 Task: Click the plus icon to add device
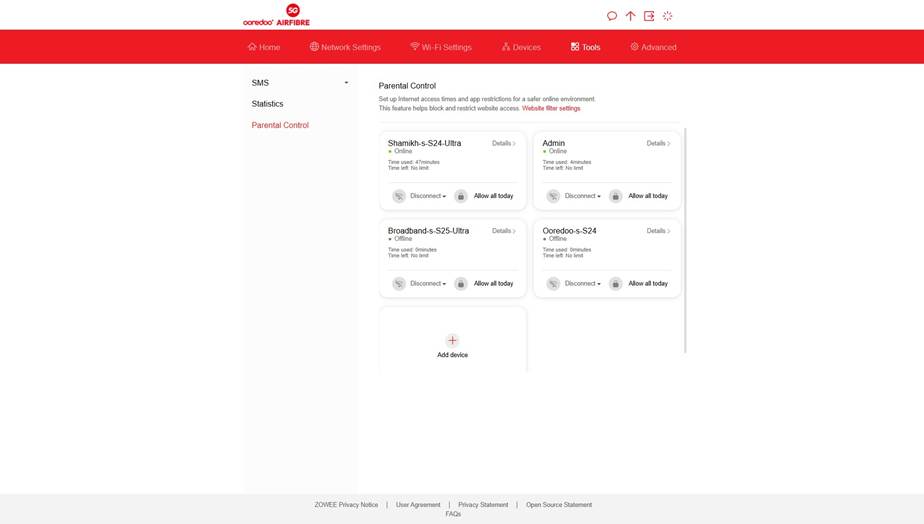[x=452, y=340]
